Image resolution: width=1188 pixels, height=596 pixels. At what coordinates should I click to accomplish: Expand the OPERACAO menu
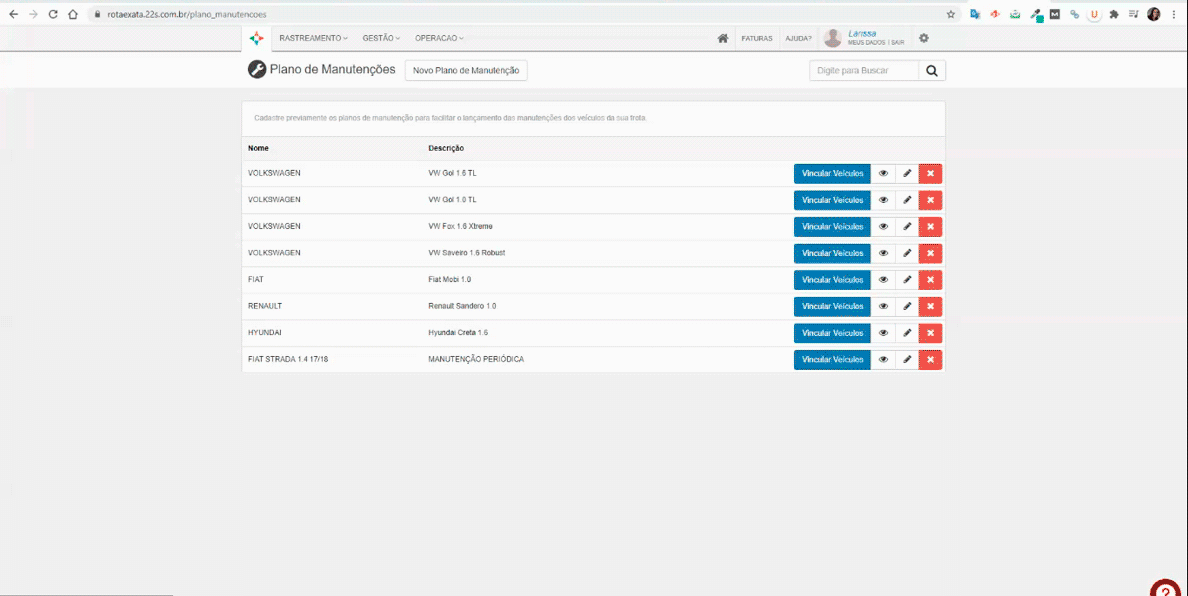439,38
